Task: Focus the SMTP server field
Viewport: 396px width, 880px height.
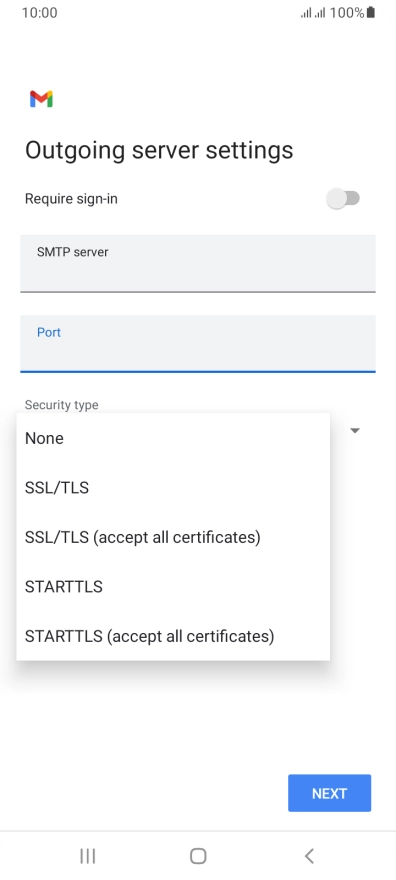Action: click(198, 263)
